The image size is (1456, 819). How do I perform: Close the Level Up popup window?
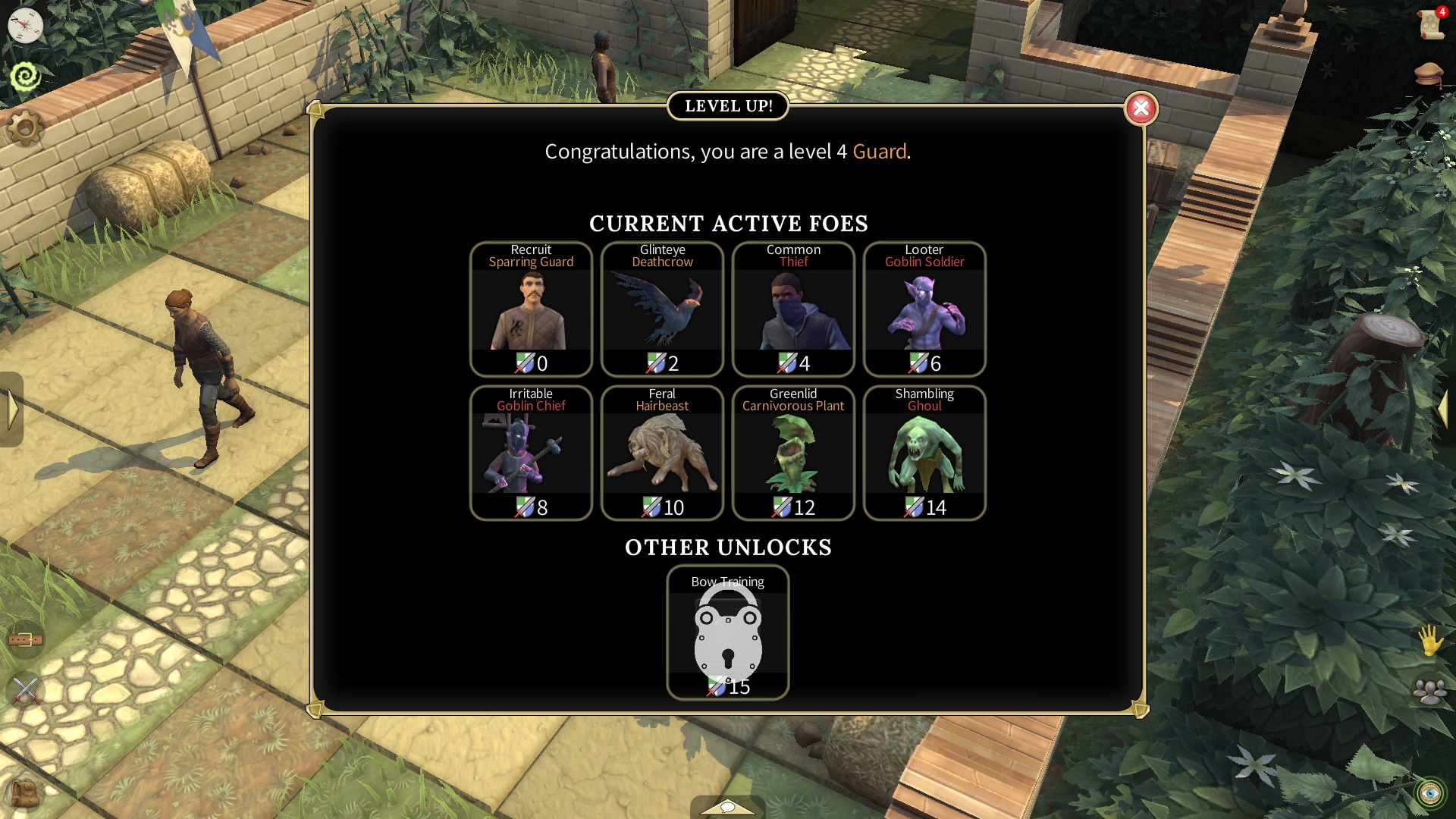coord(1140,107)
